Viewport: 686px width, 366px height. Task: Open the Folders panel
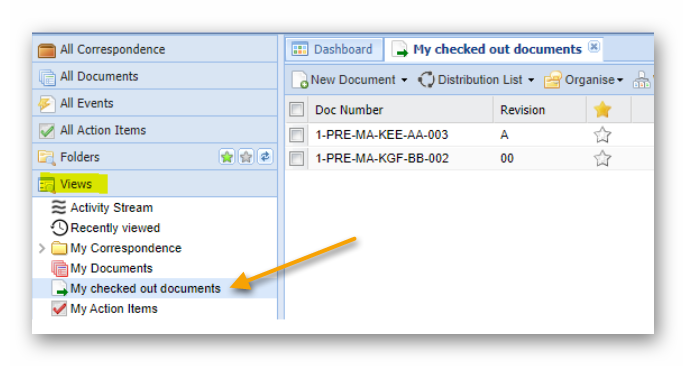tap(155, 157)
